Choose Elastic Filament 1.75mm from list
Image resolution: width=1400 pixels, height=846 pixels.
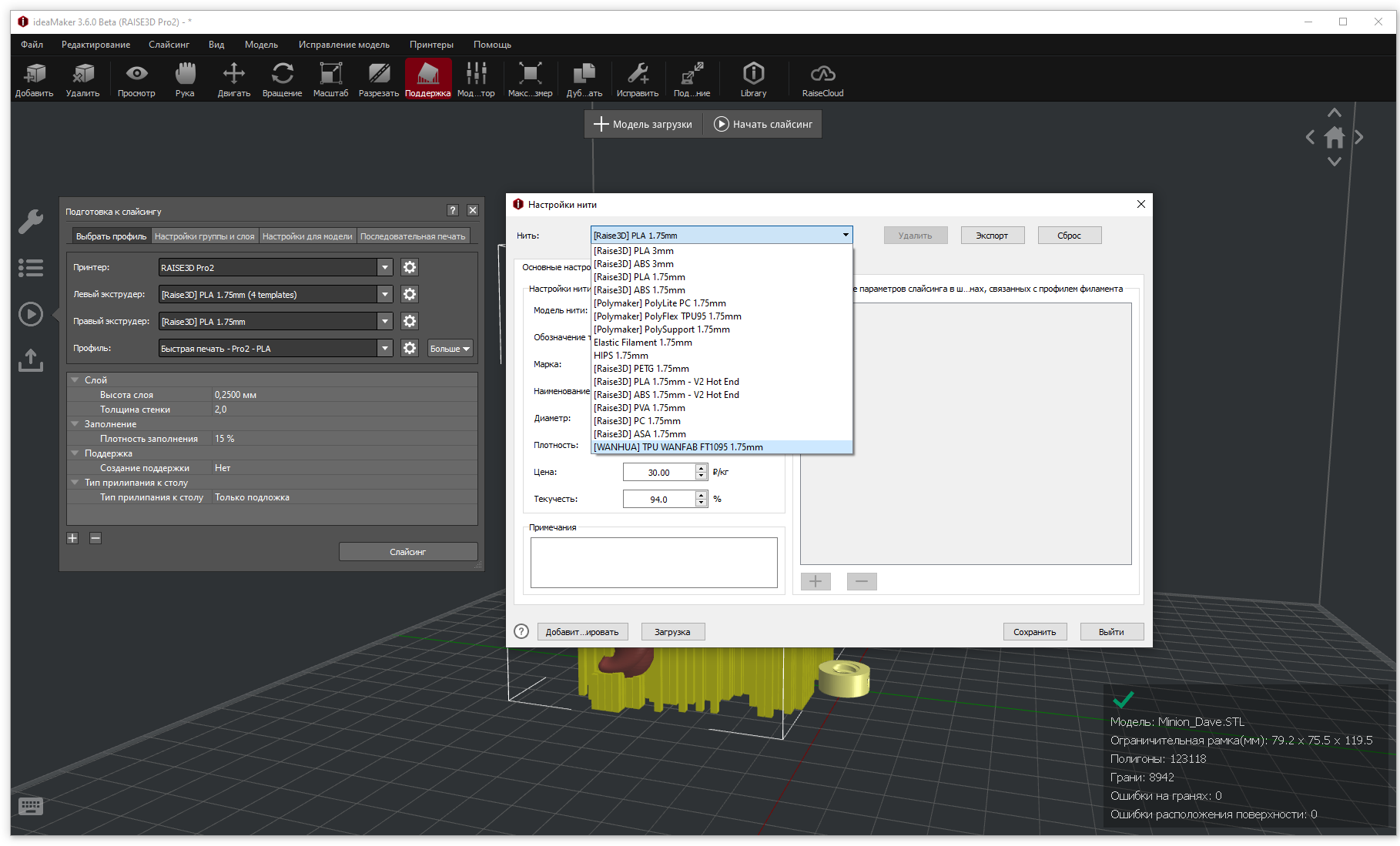(x=722, y=343)
